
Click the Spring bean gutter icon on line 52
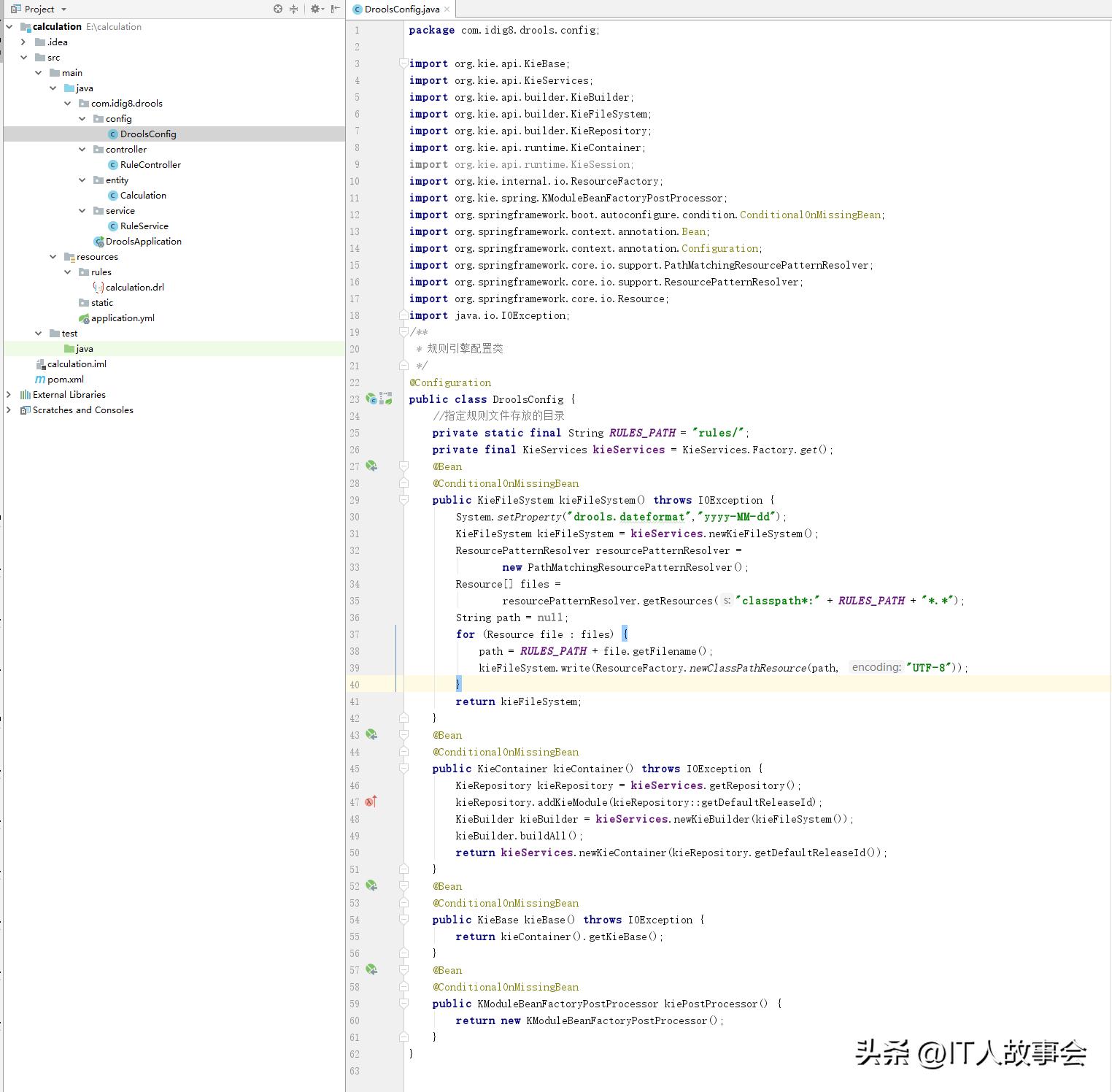[x=371, y=885]
